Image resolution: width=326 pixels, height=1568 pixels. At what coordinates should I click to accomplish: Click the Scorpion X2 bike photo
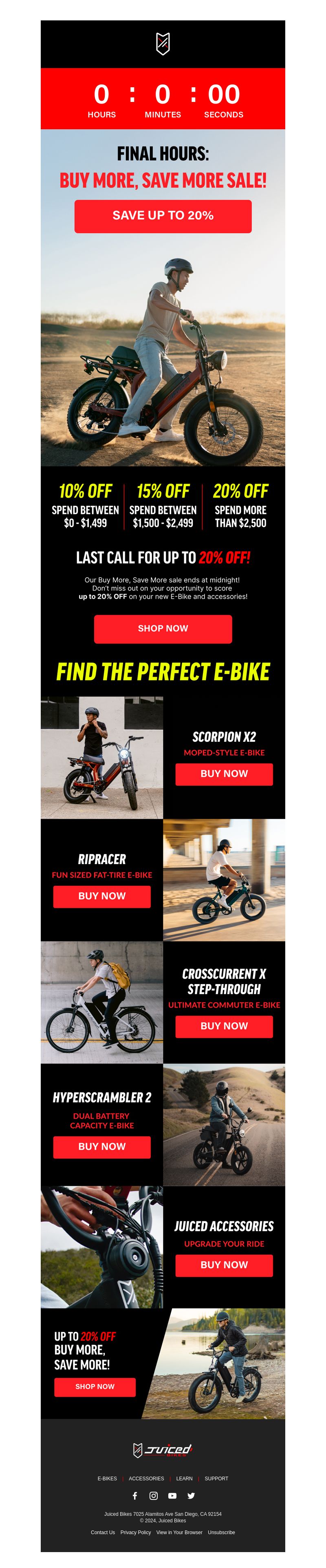pyautogui.click(x=101, y=757)
